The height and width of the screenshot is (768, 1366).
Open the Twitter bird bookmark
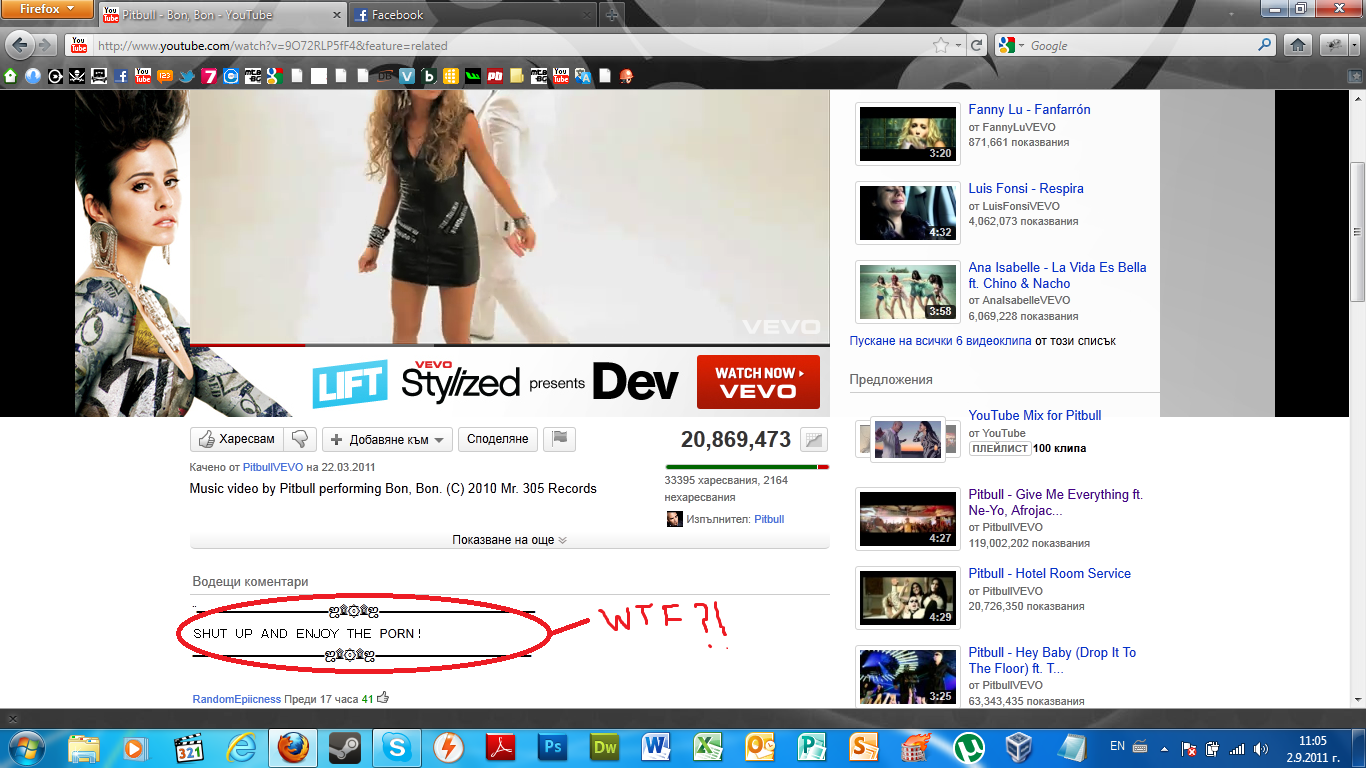(x=187, y=75)
